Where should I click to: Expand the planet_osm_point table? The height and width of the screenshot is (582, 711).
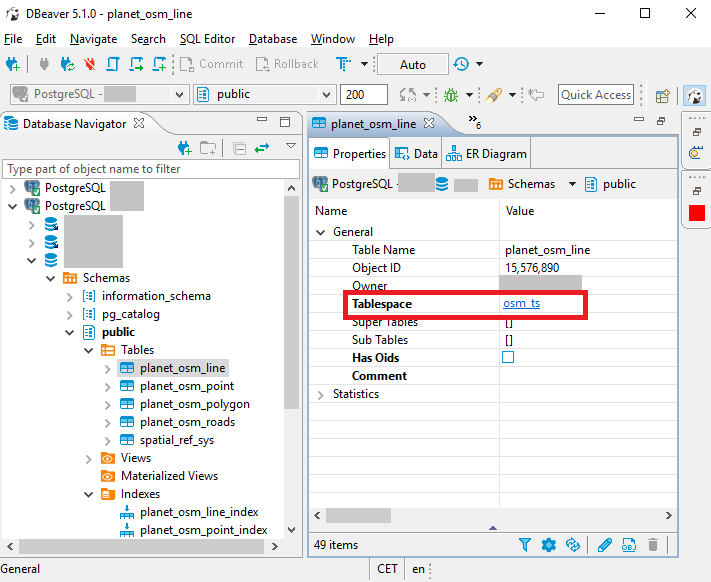[x=107, y=387]
